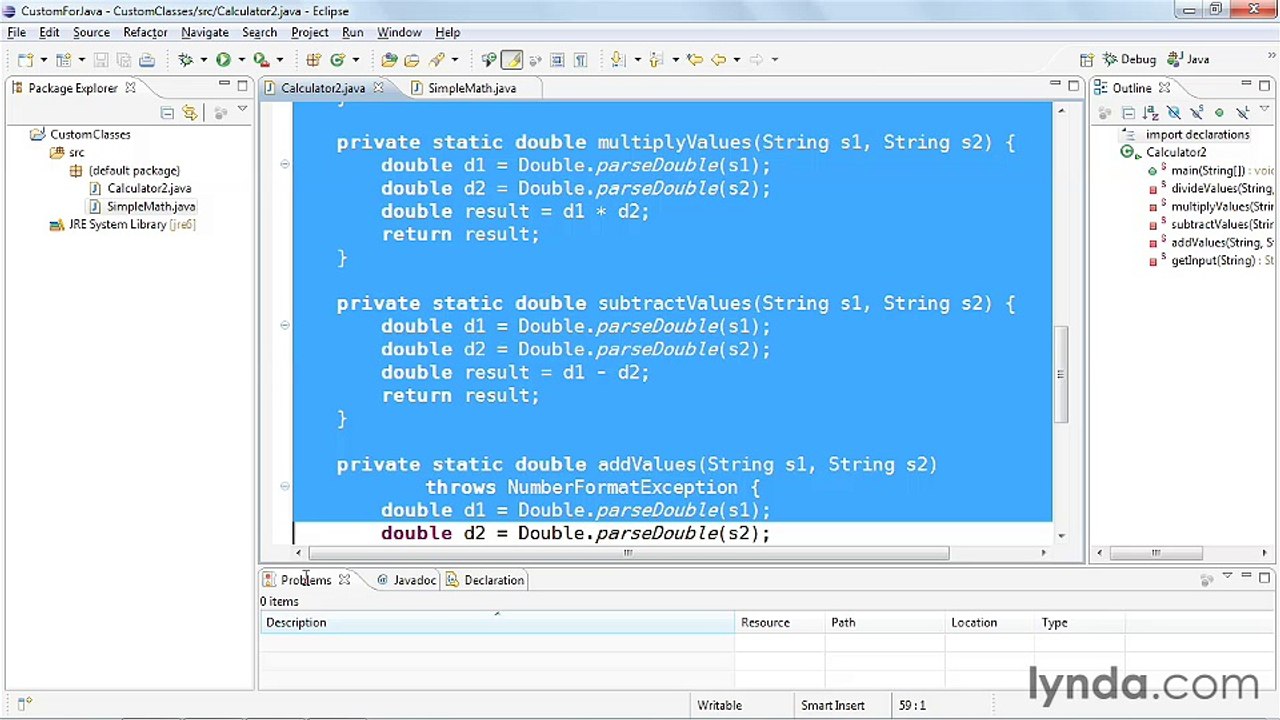Switch to the Javadoc tab
1280x720 pixels.
[406, 580]
